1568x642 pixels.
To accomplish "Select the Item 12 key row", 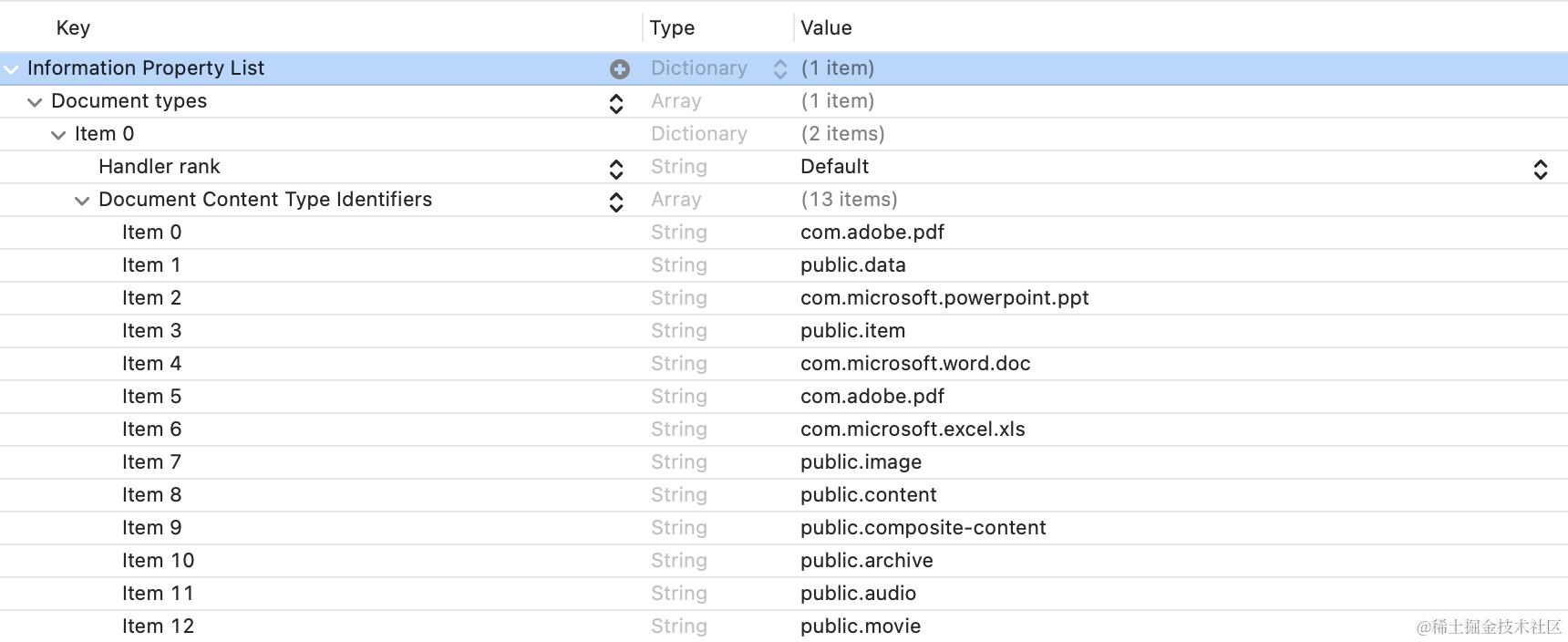I will point(158,626).
